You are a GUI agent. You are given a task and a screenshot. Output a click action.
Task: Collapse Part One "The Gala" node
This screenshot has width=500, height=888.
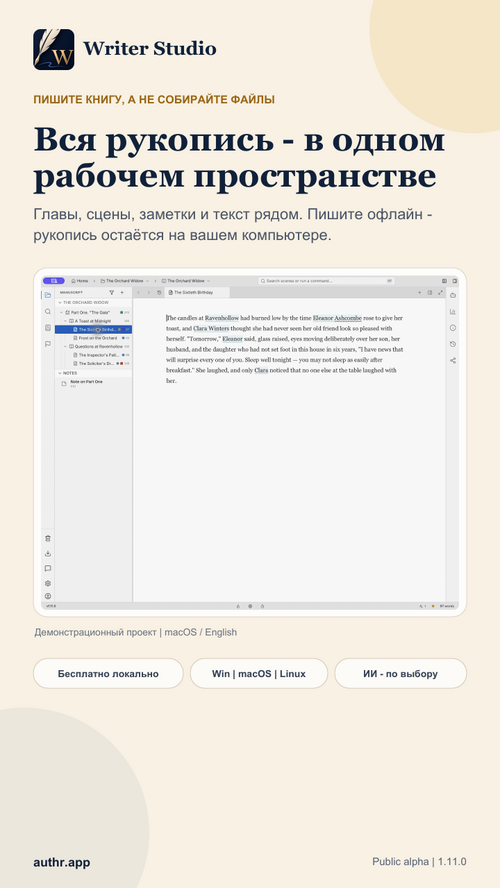click(x=62, y=313)
